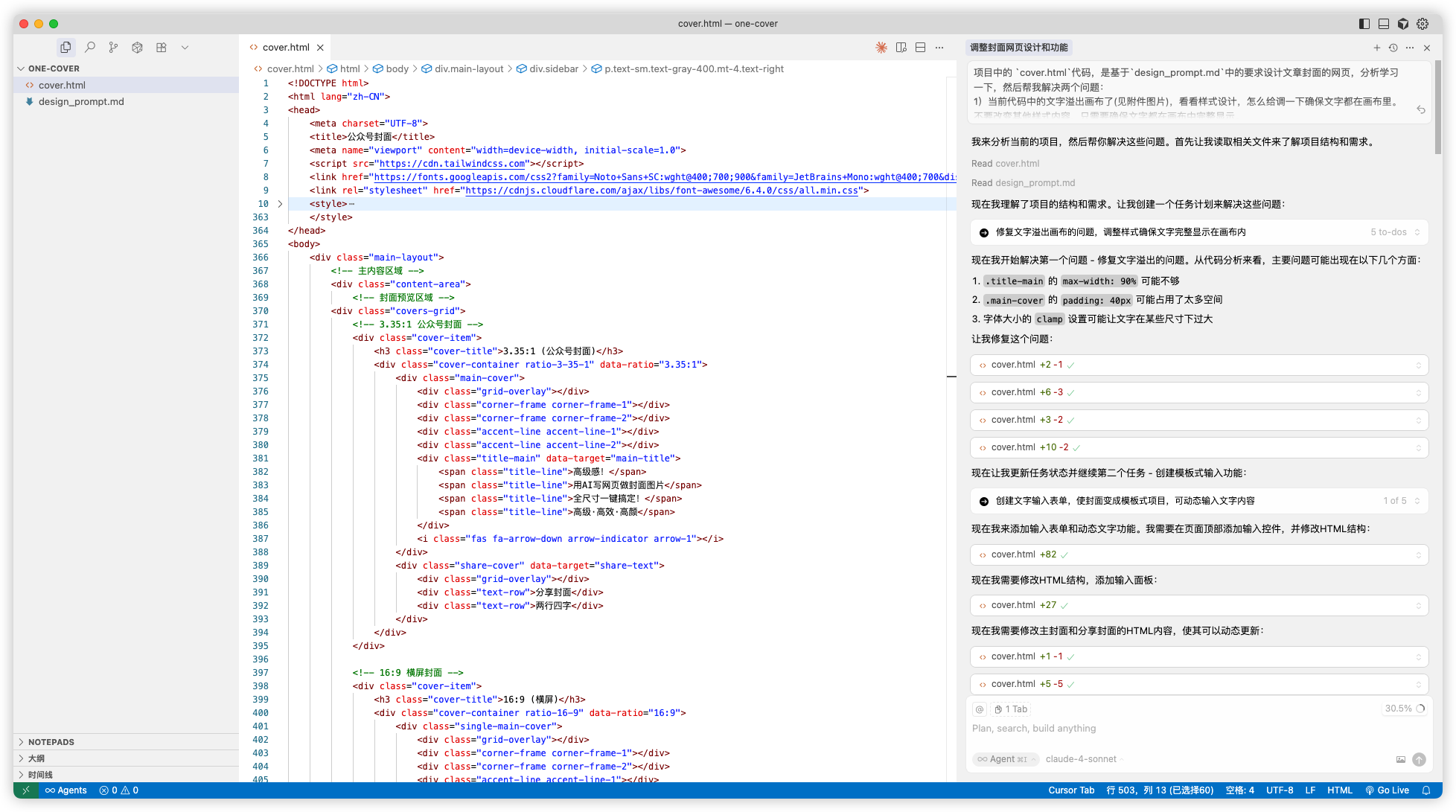Open the claude-4-sonnet model dropdown
Screen dimensions: 1456x812
1084,759
